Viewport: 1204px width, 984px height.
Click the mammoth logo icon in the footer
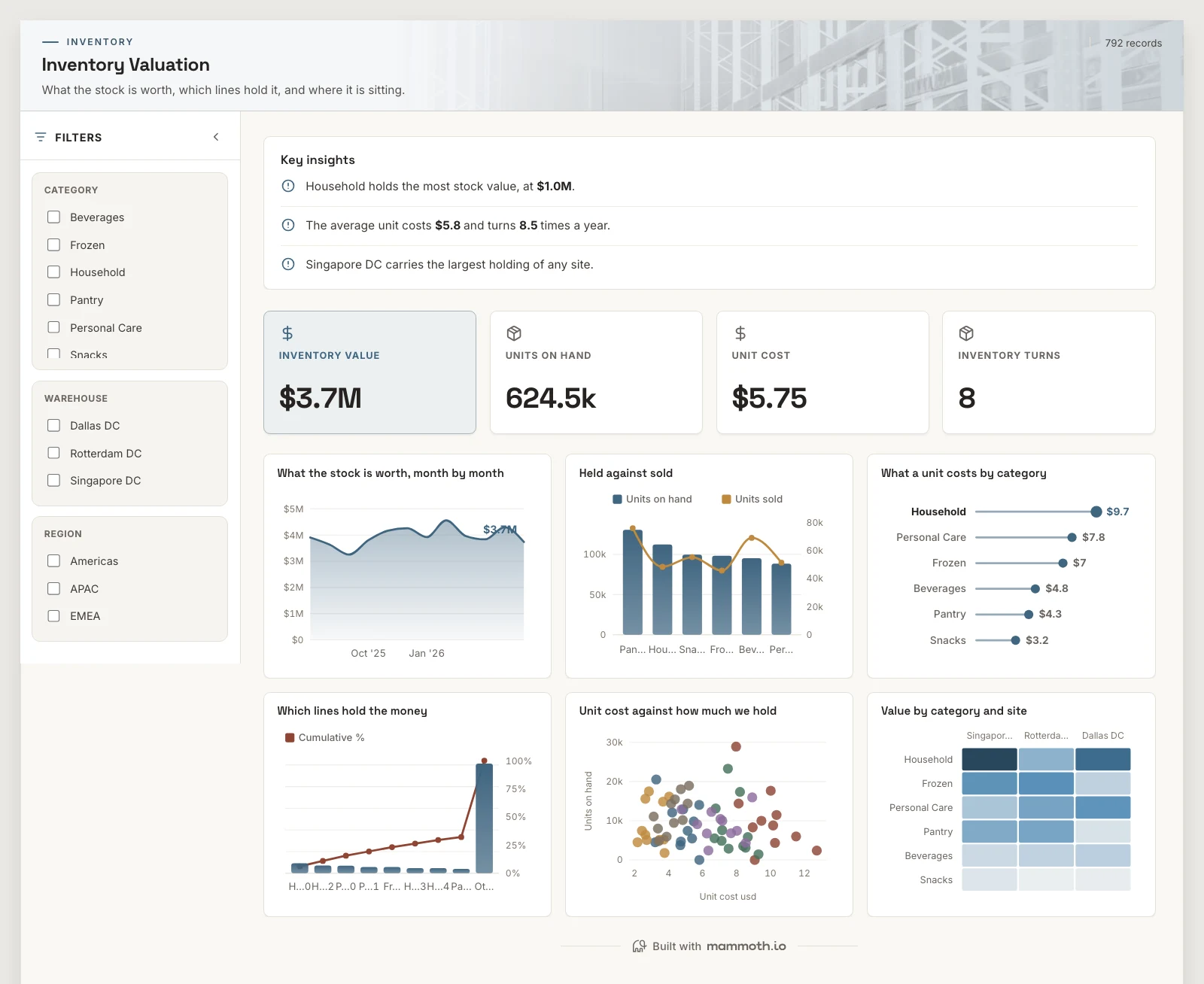[x=639, y=946]
